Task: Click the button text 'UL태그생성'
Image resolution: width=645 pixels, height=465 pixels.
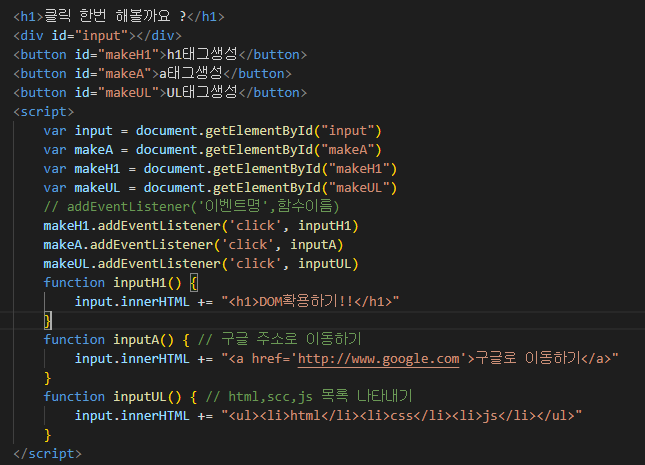Action: [x=202, y=92]
